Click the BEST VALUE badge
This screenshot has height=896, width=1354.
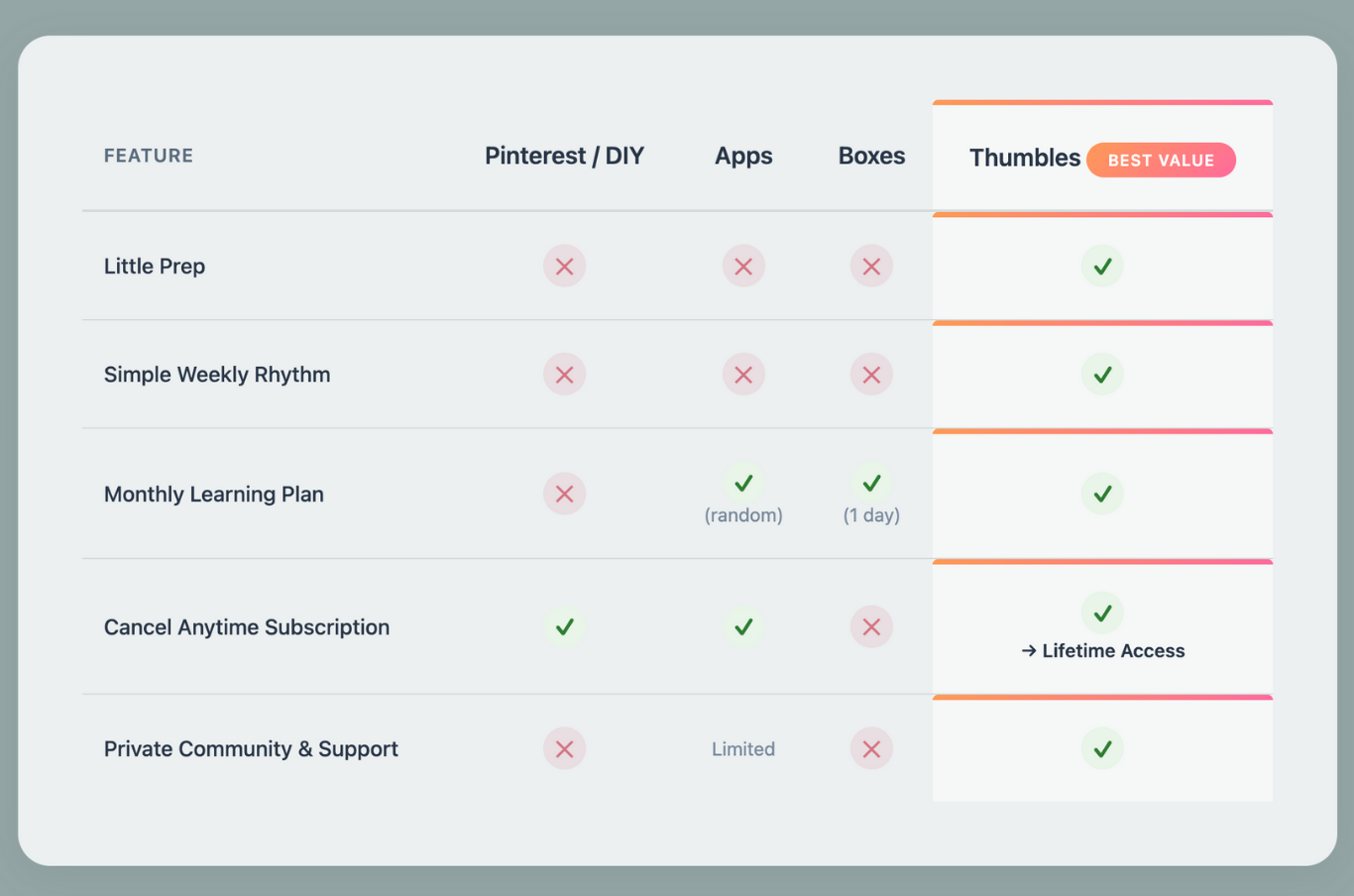(x=1161, y=161)
